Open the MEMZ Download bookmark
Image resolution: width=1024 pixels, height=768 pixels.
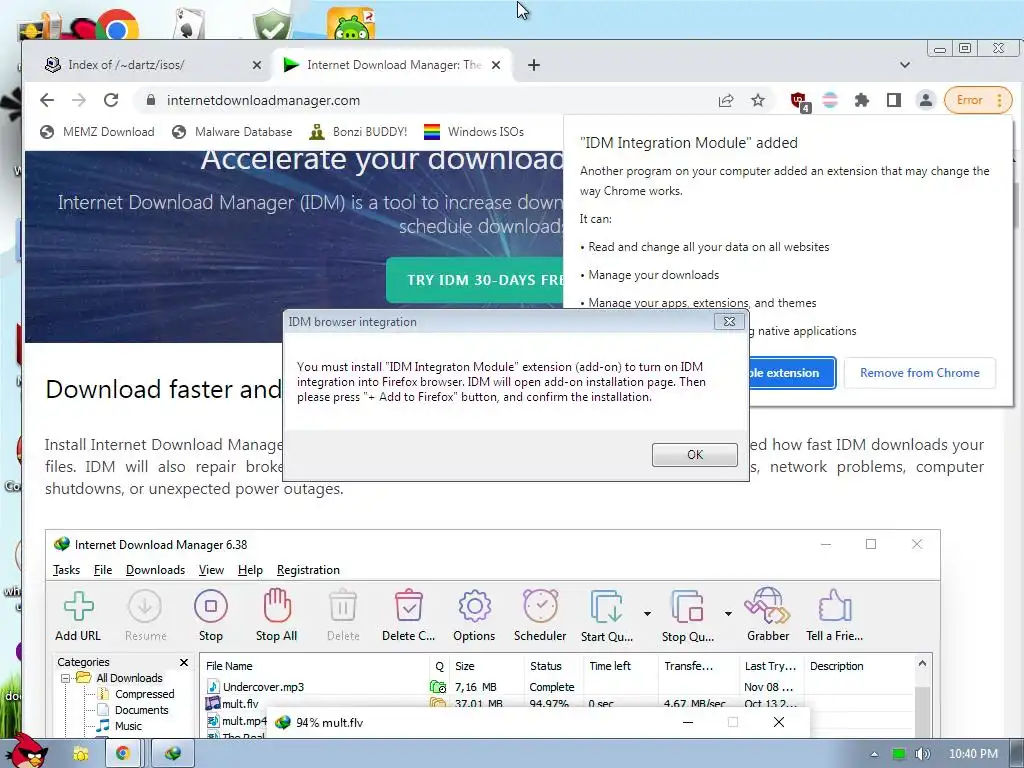click(x=98, y=132)
